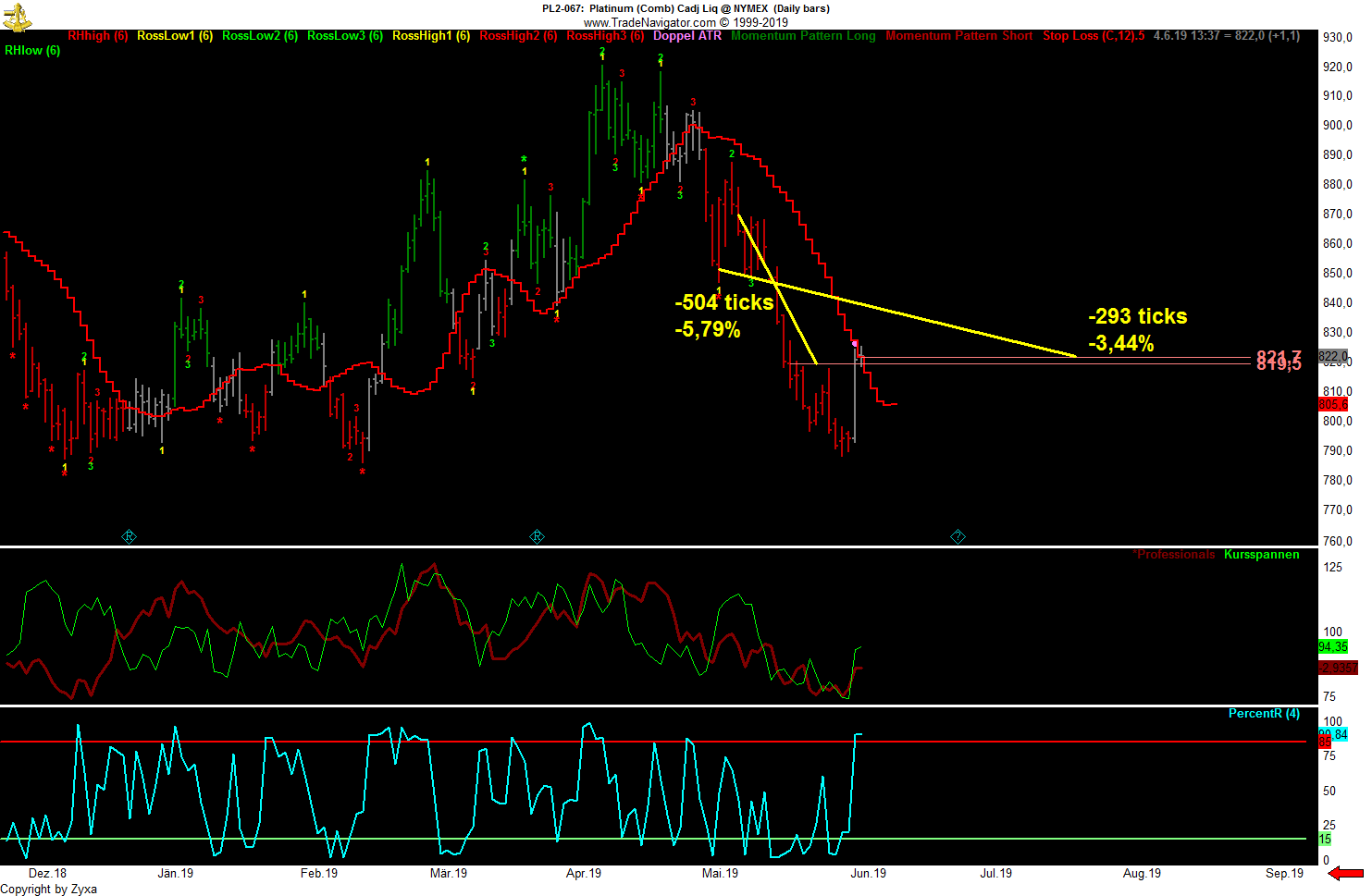Click the 850,0 price axis label
The width and height of the screenshot is (1372, 896).
[x=1338, y=274]
